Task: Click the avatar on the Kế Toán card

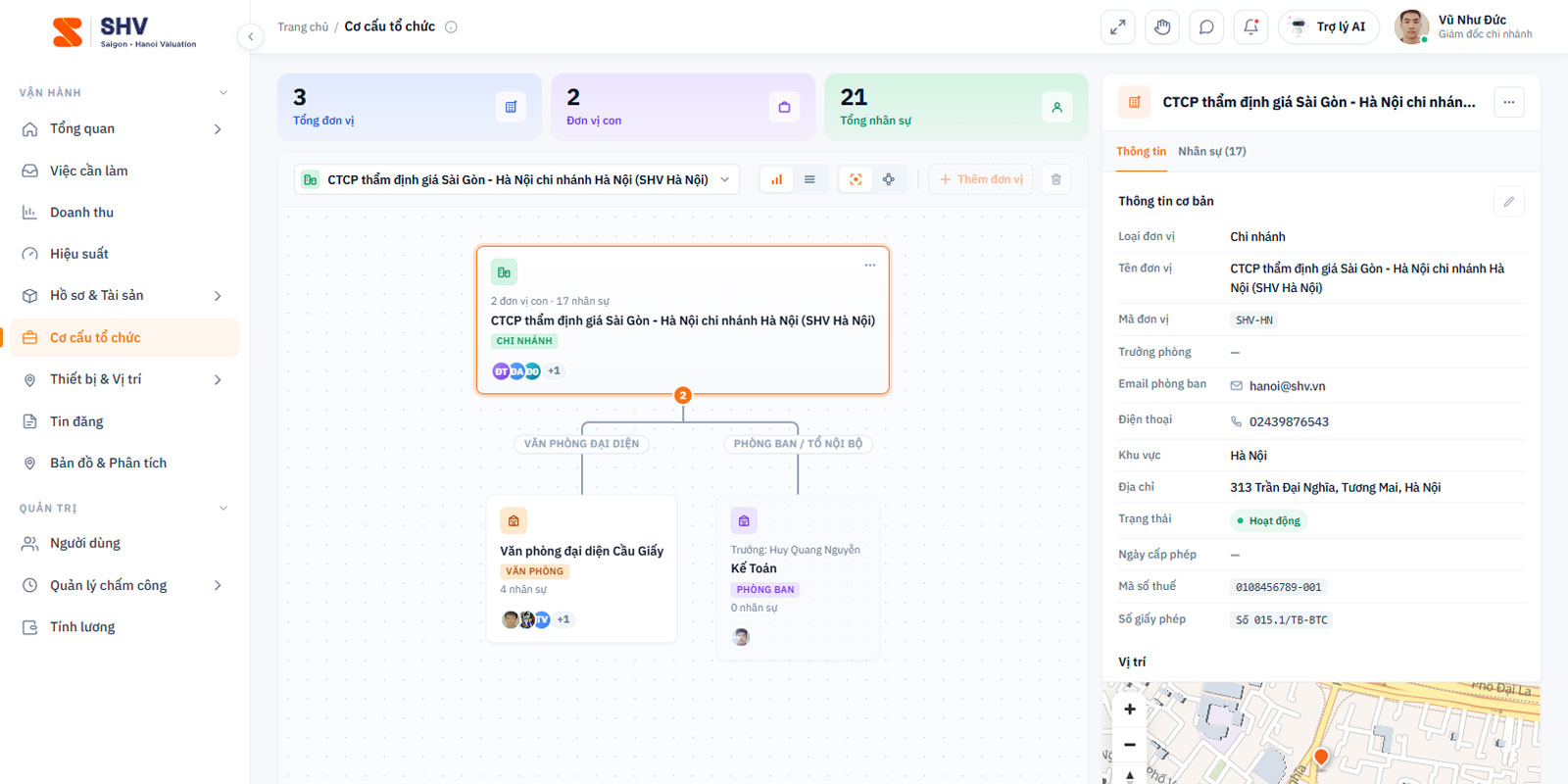Action: click(x=741, y=637)
